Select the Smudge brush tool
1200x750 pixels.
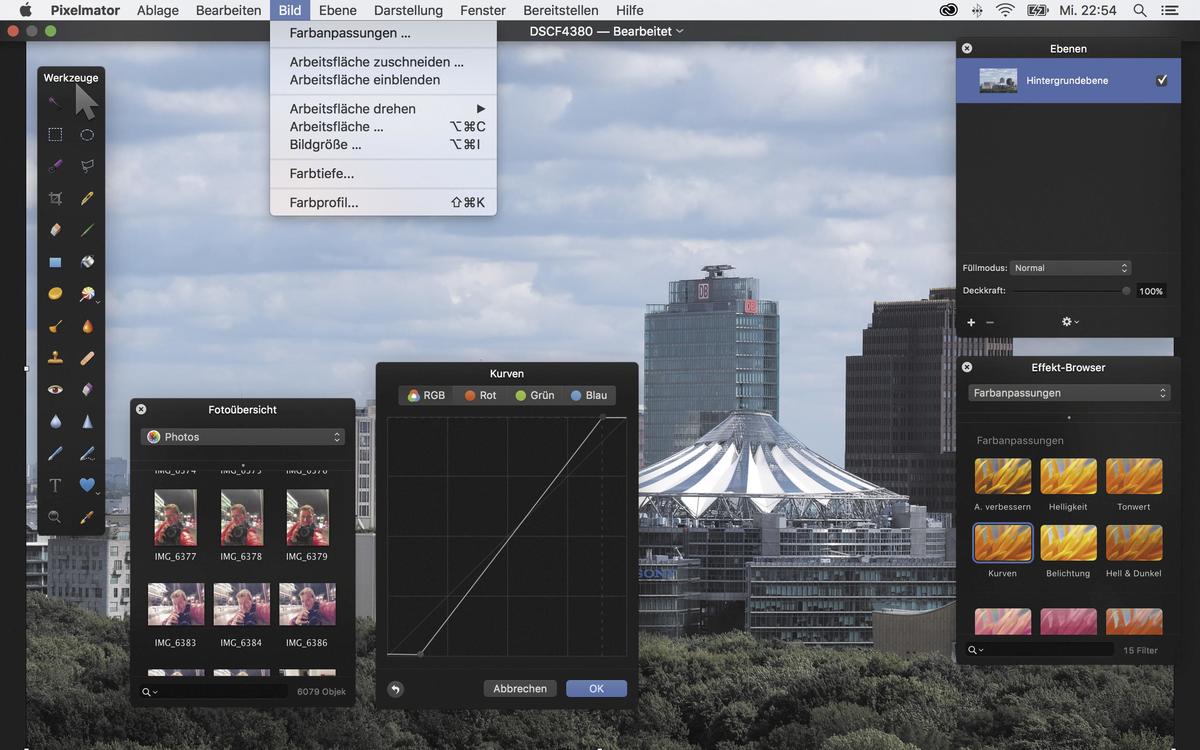point(55,326)
